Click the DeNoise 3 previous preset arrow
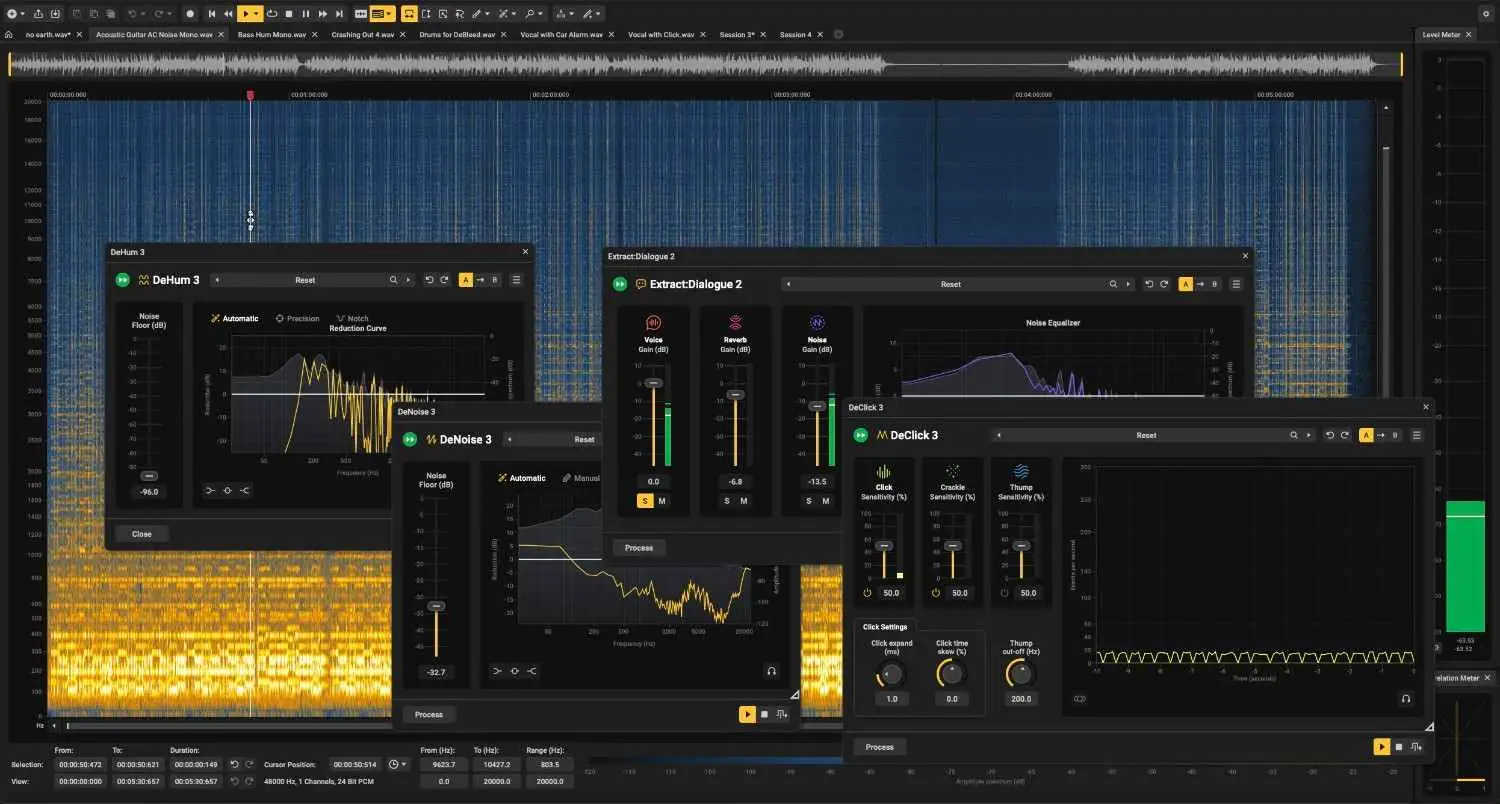The image size is (1500, 804). coord(510,439)
